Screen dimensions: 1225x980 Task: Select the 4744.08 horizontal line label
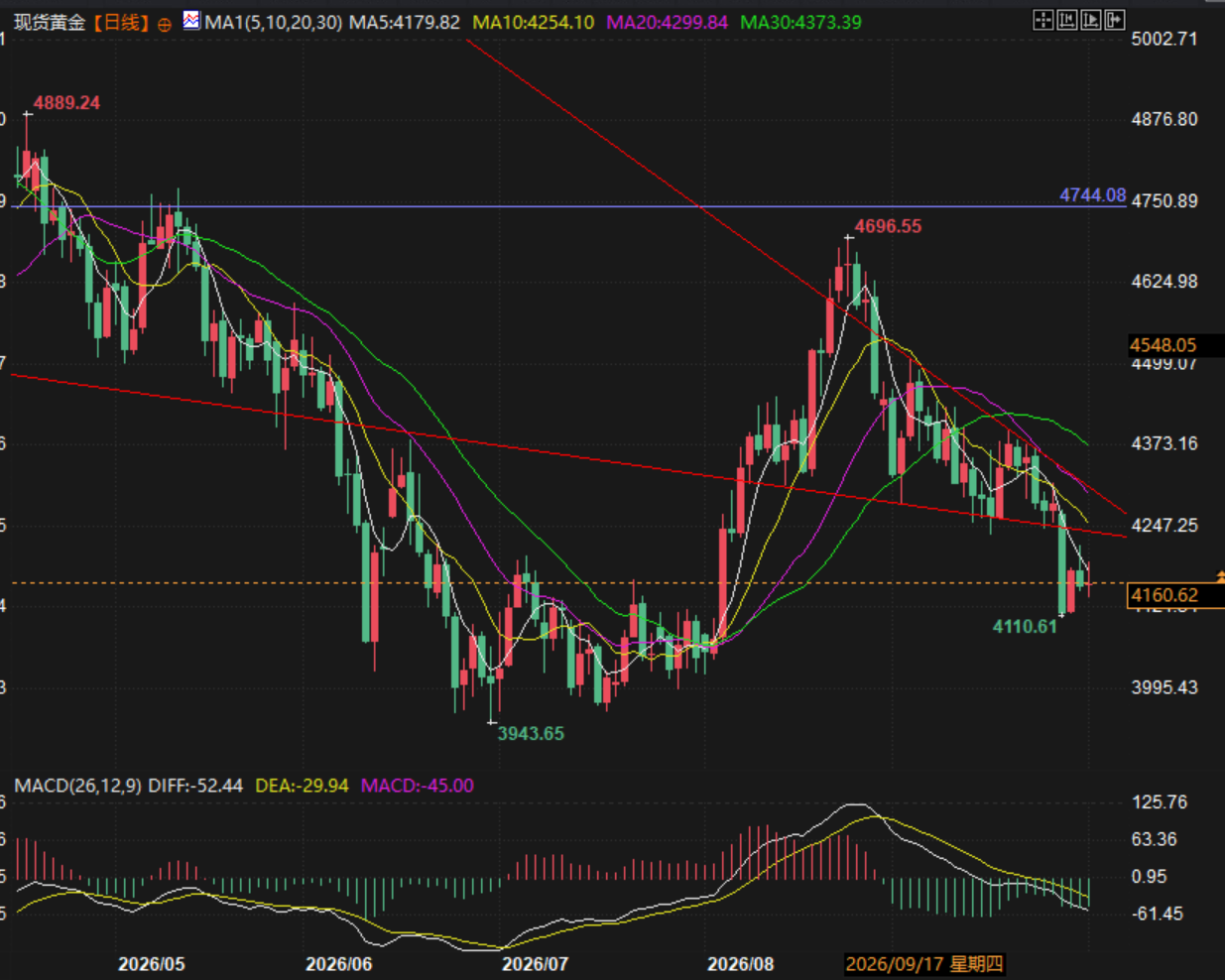point(1093,195)
